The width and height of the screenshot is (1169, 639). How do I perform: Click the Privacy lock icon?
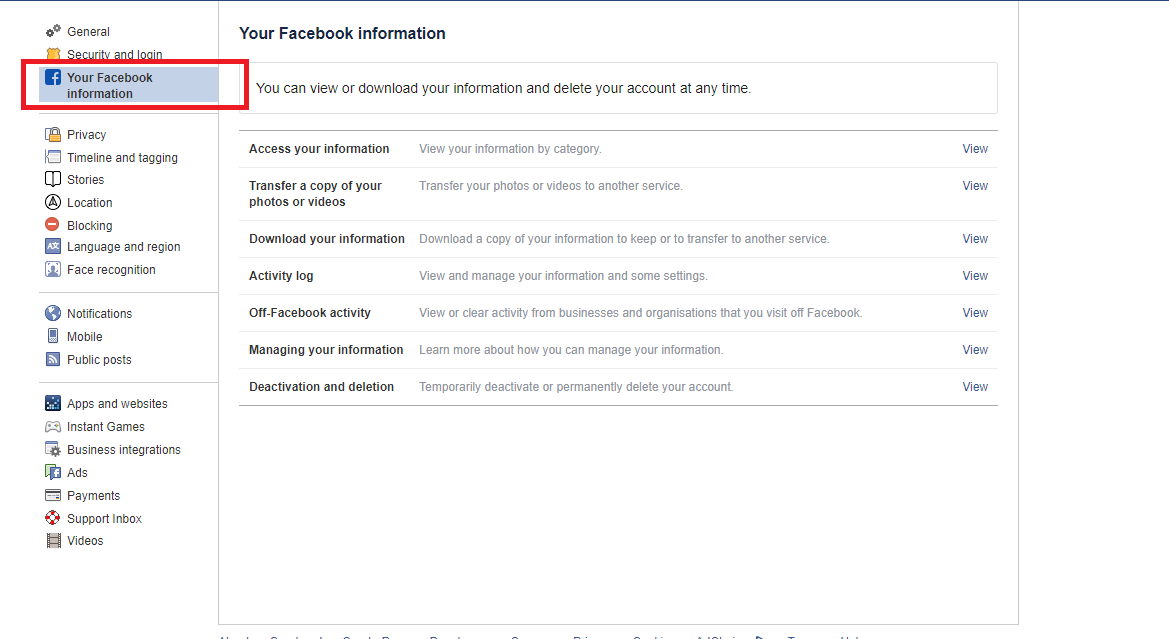coord(53,134)
